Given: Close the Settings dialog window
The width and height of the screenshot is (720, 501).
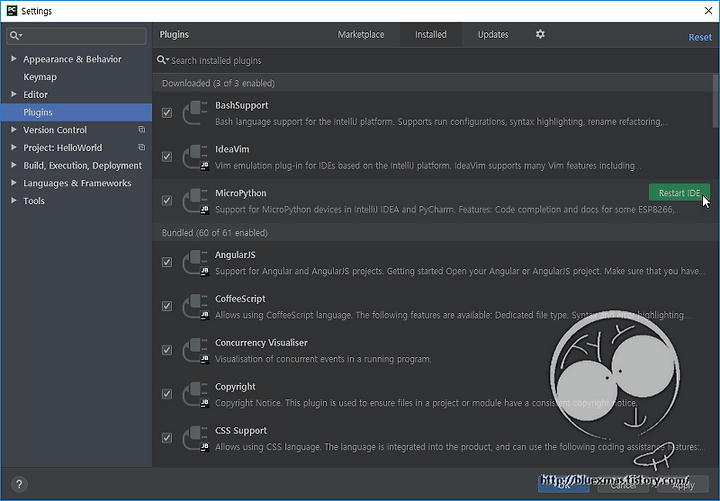Looking at the screenshot, I should 708,11.
